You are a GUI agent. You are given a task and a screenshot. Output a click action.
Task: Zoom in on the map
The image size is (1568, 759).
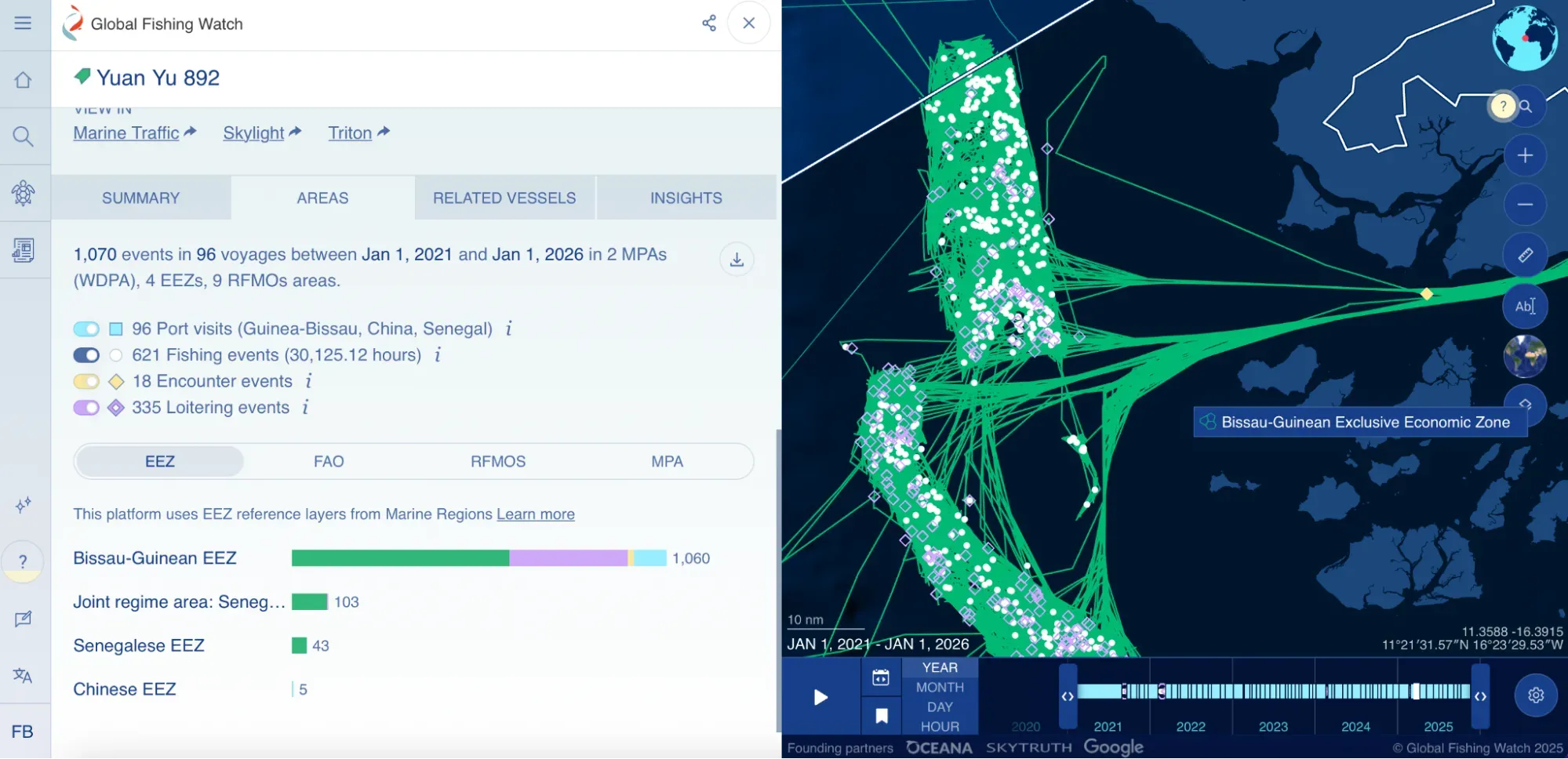(1524, 155)
